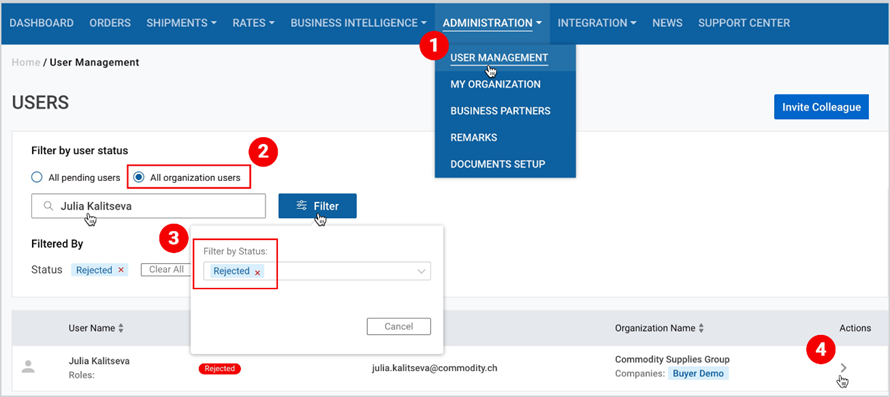Select Remarks in Administration menu

[x=473, y=137]
